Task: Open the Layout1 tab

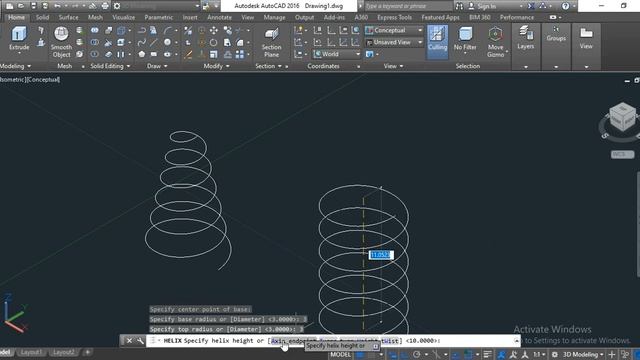Action: click(31, 352)
